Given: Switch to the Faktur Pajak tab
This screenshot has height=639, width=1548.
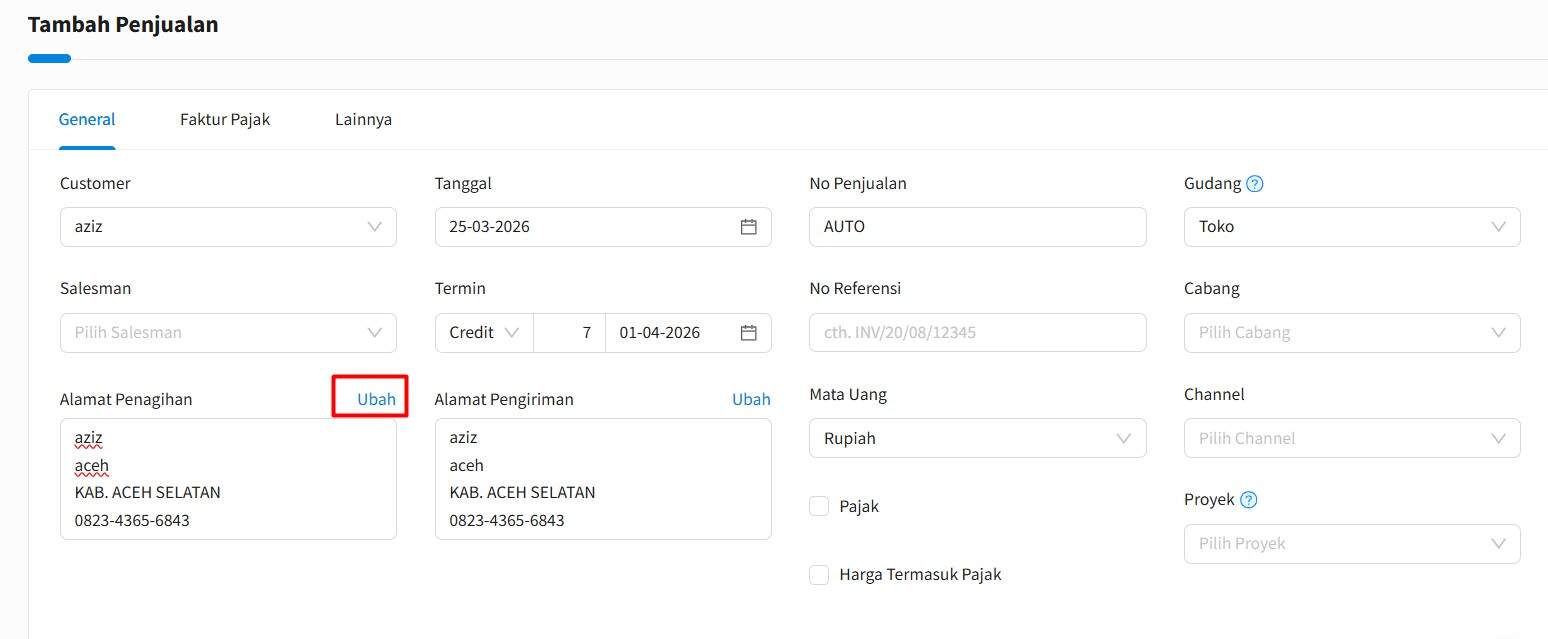Looking at the screenshot, I should click(225, 120).
